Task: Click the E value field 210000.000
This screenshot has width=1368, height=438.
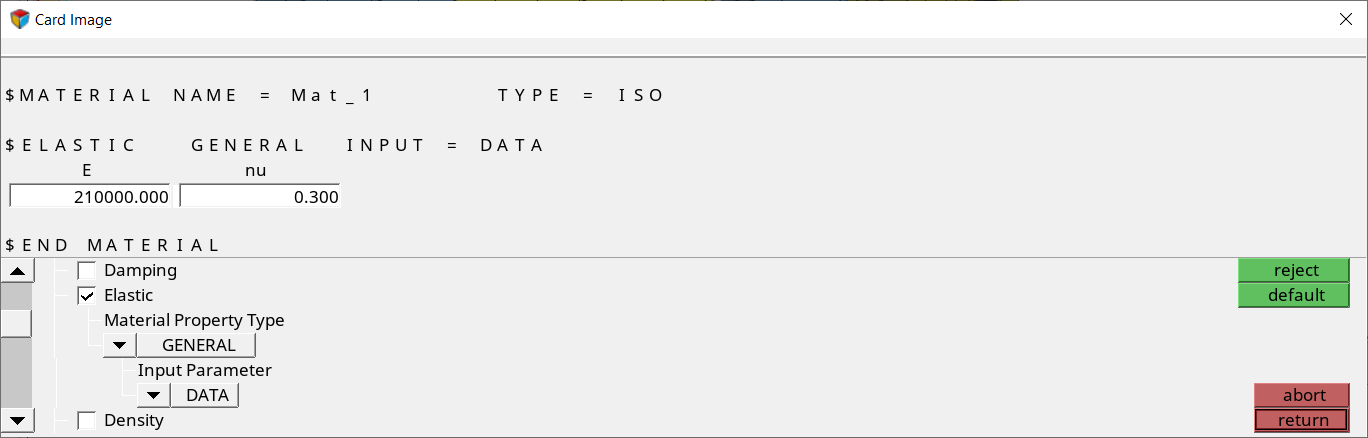Action: [90, 197]
